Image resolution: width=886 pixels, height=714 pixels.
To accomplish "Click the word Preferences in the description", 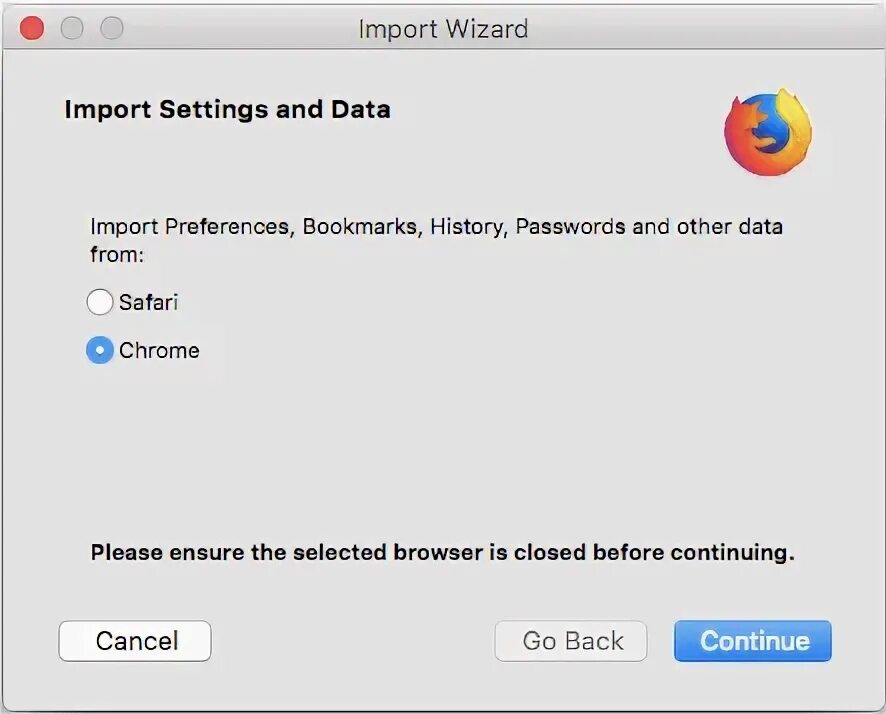I will coord(227,227).
